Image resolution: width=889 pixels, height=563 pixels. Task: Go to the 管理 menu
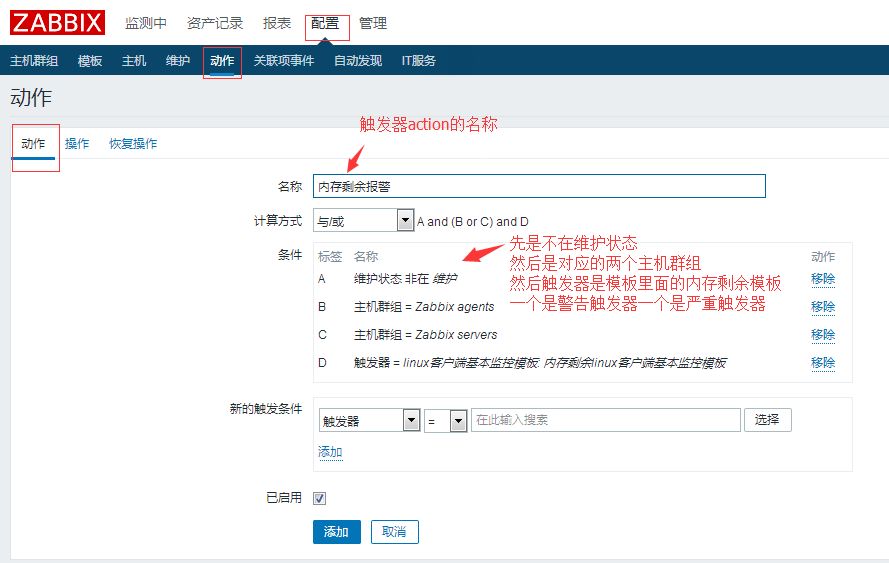[373, 23]
